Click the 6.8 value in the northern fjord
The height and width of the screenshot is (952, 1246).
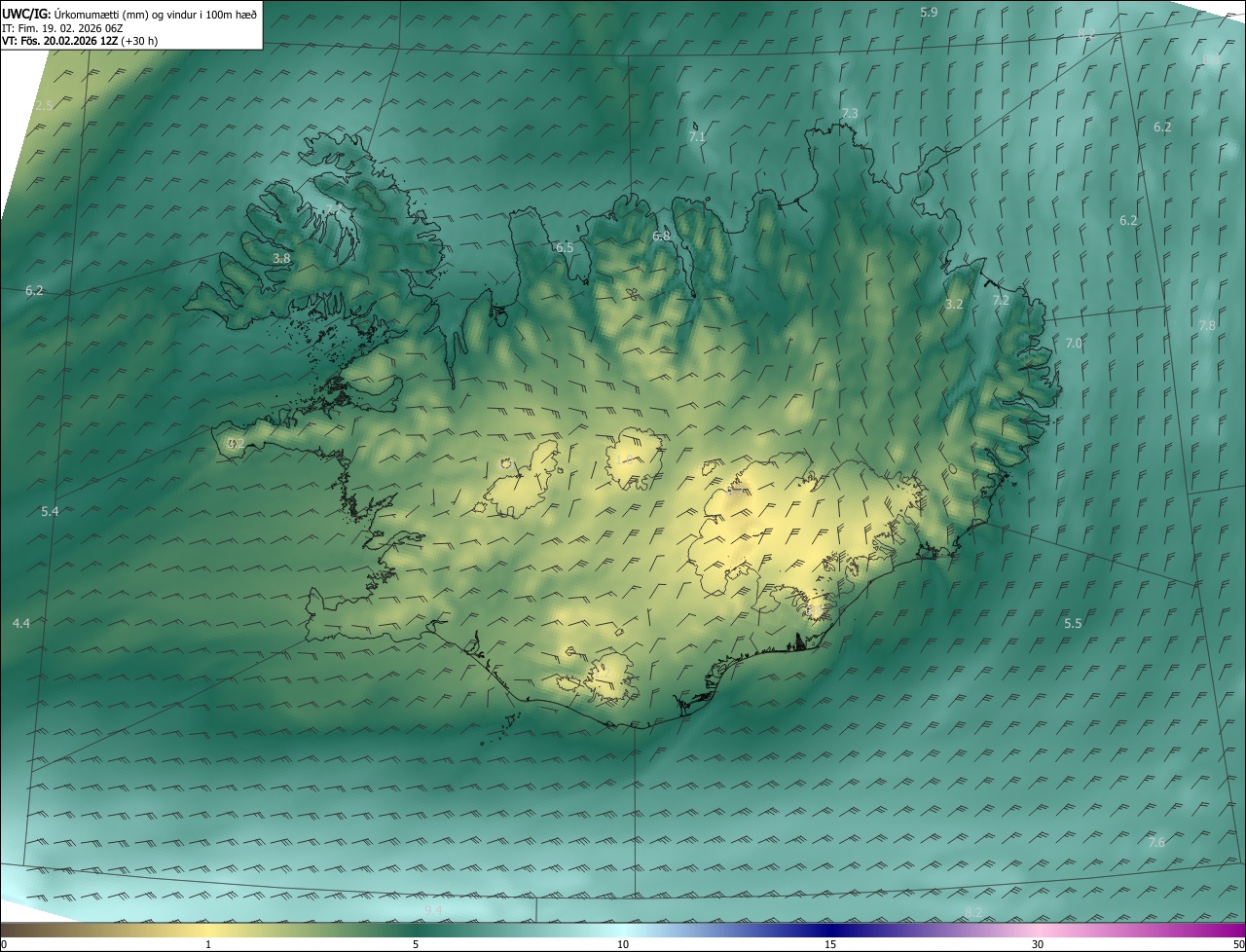click(661, 237)
